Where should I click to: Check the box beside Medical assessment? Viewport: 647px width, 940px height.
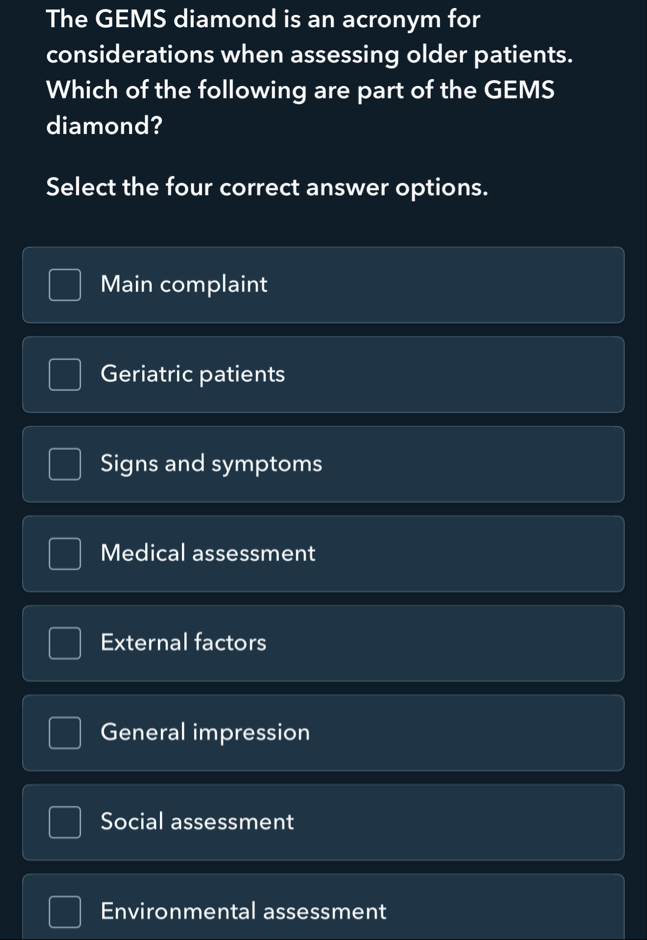click(65, 554)
